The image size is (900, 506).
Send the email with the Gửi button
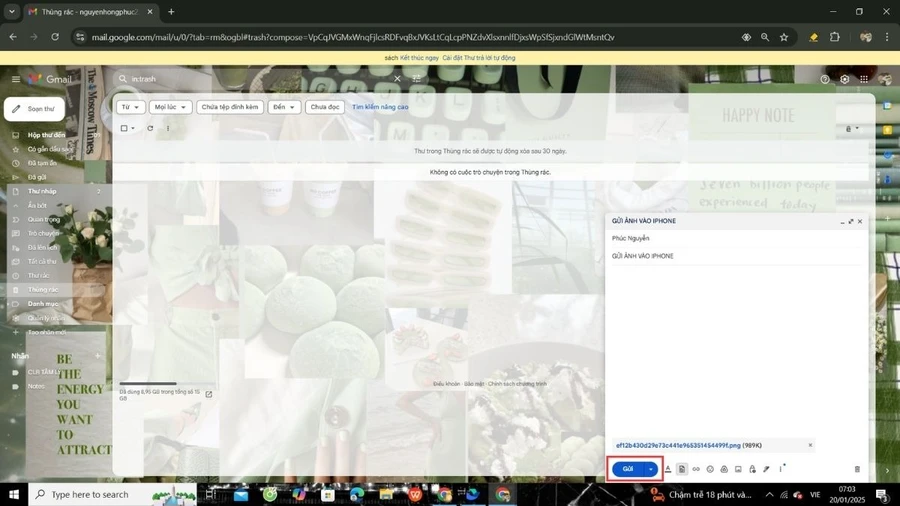tap(627, 469)
